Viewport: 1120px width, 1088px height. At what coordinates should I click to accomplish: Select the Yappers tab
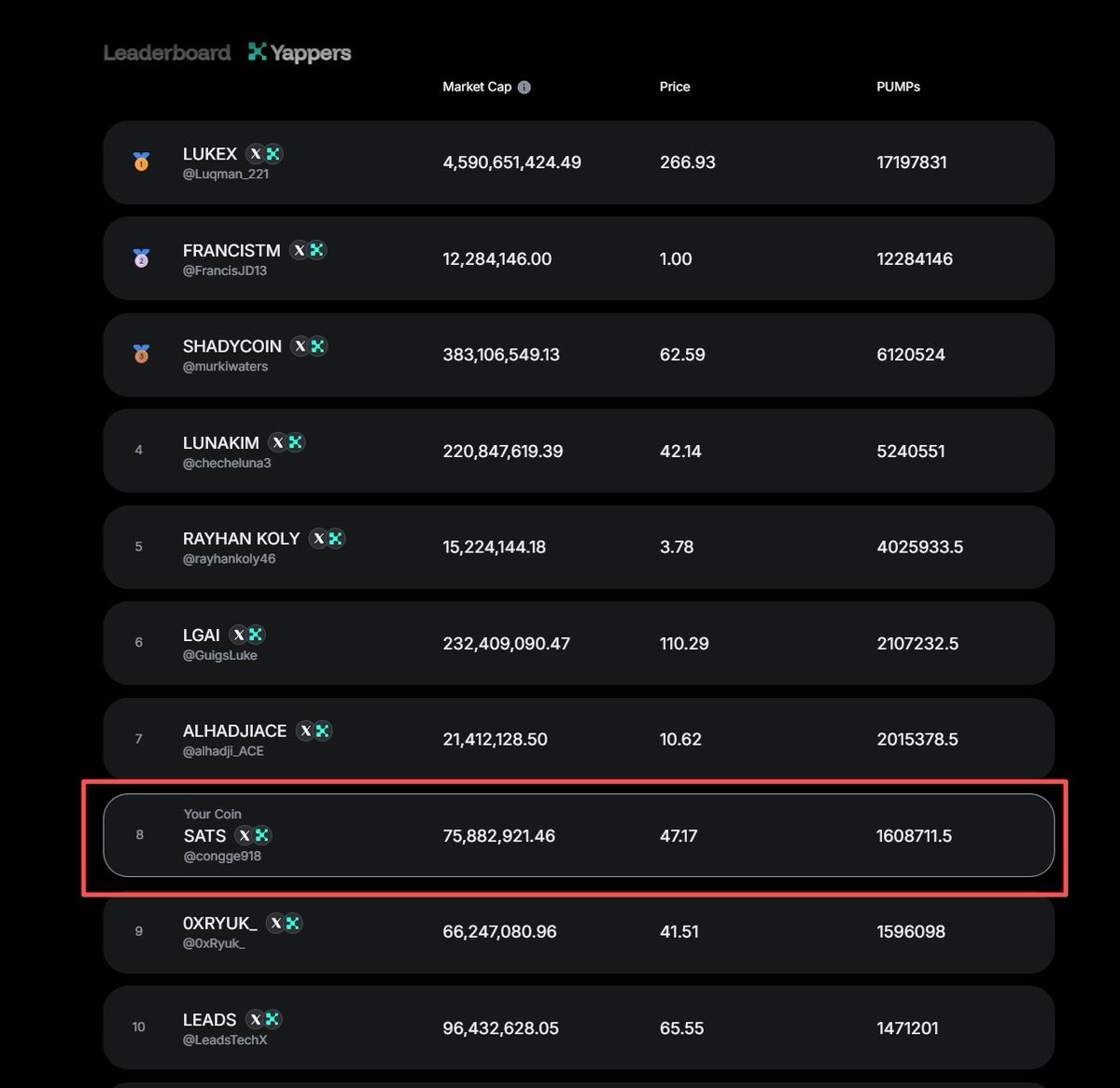[x=300, y=53]
